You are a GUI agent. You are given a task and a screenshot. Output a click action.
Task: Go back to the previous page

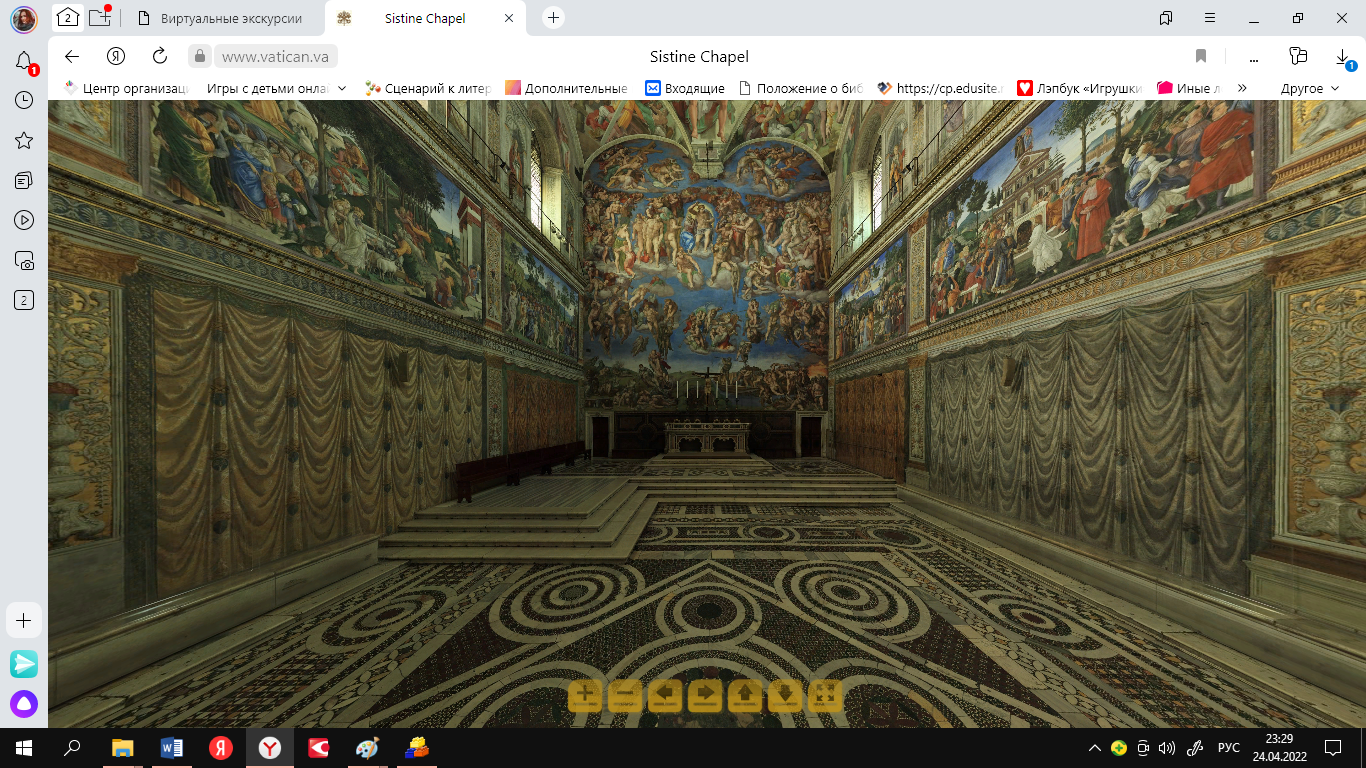[71, 56]
